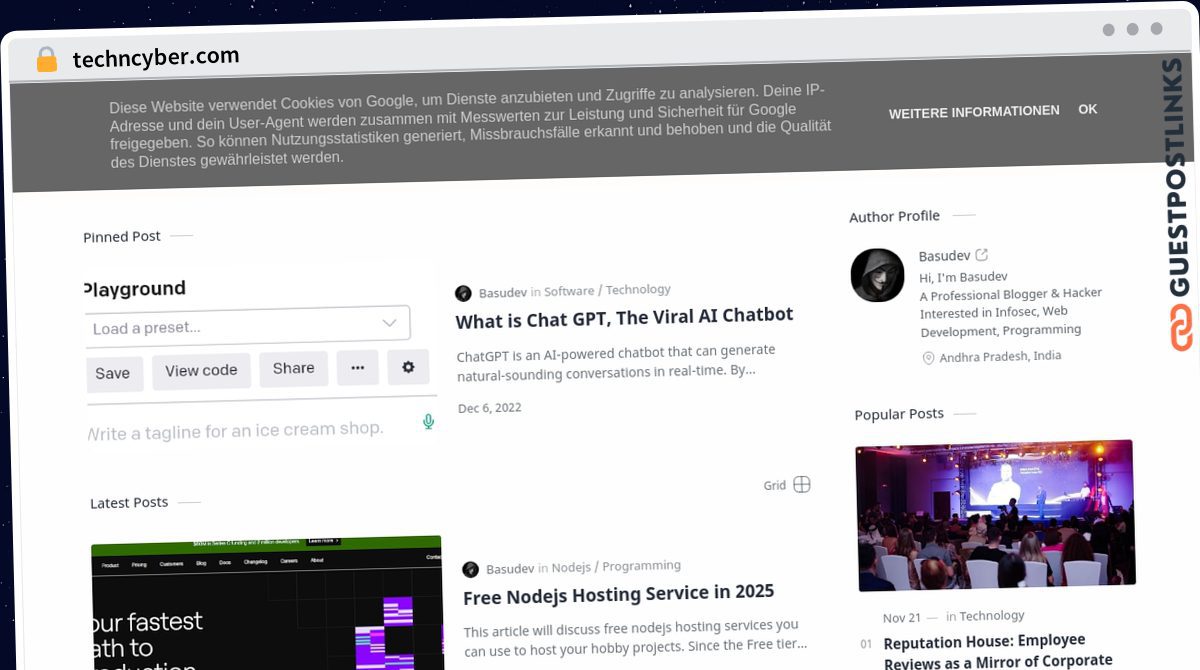1200x670 pixels.
Task: Click the microphone icon in Playground image
Action: pyautogui.click(x=428, y=422)
